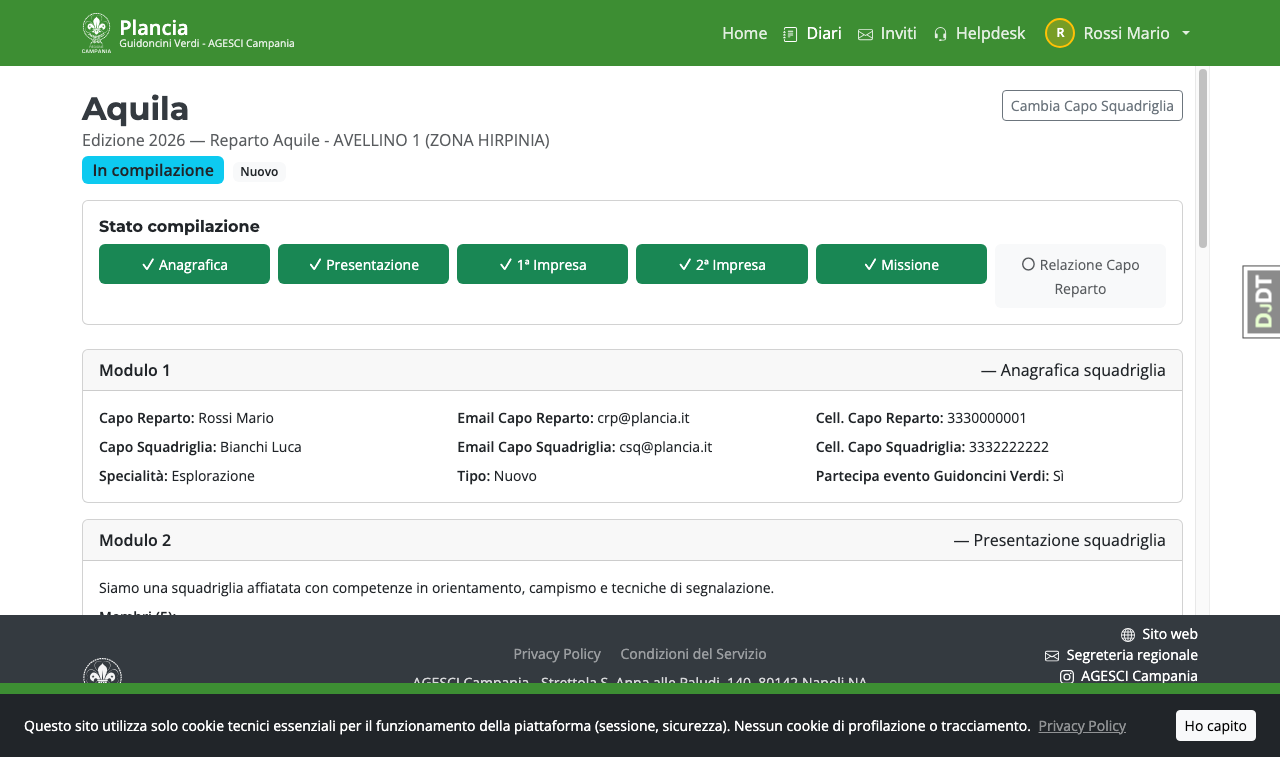Click the Plancia AGESCI logo in header
The width and height of the screenshot is (1280, 757).
click(x=96, y=33)
